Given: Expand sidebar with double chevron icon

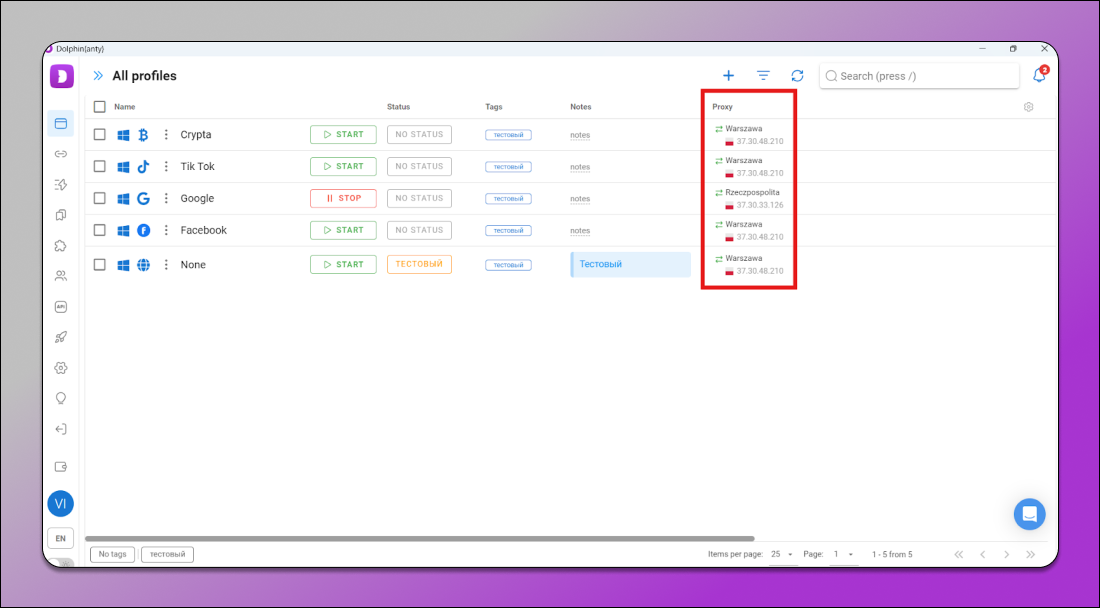Looking at the screenshot, I should point(98,76).
